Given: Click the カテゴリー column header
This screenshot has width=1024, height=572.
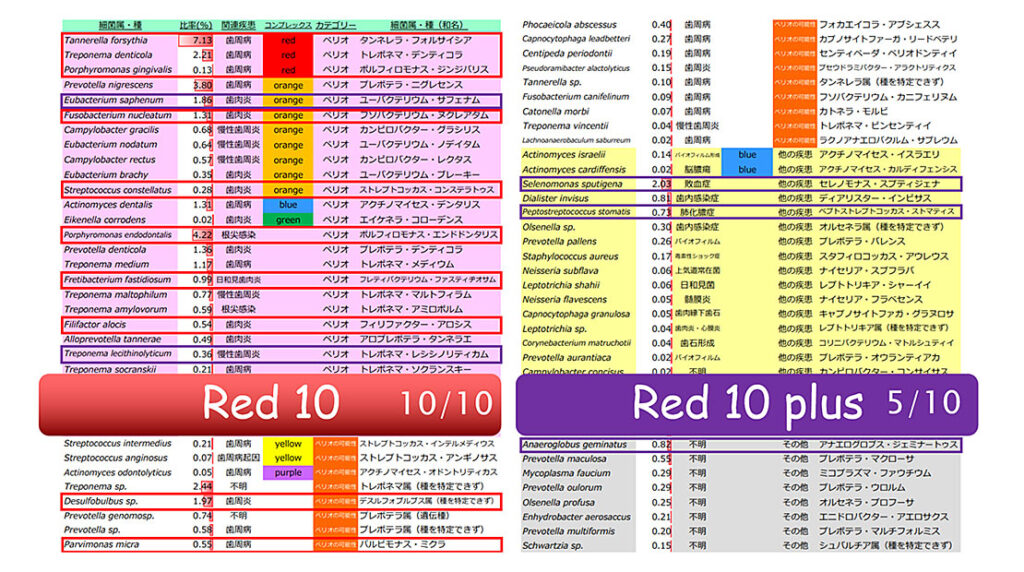Looking at the screenshot, I should (x=336, y=24).
